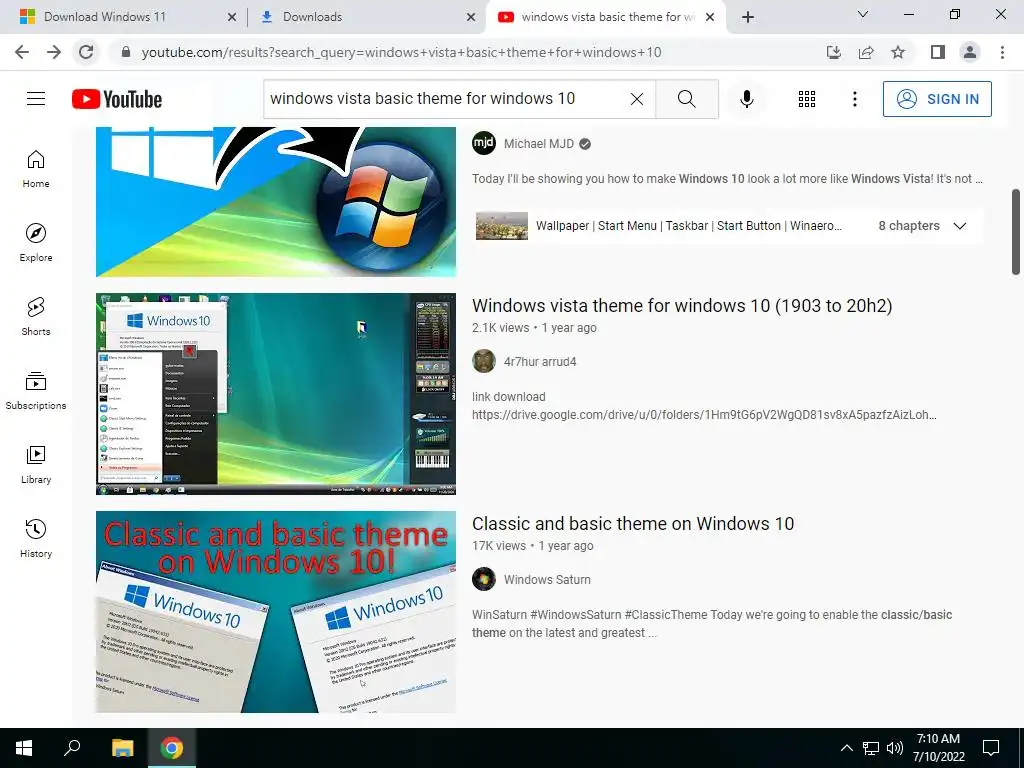This screenshot has width=1024, height=768.
Task: Click Michael MJD channel avatar
Action: click(484, 144)
